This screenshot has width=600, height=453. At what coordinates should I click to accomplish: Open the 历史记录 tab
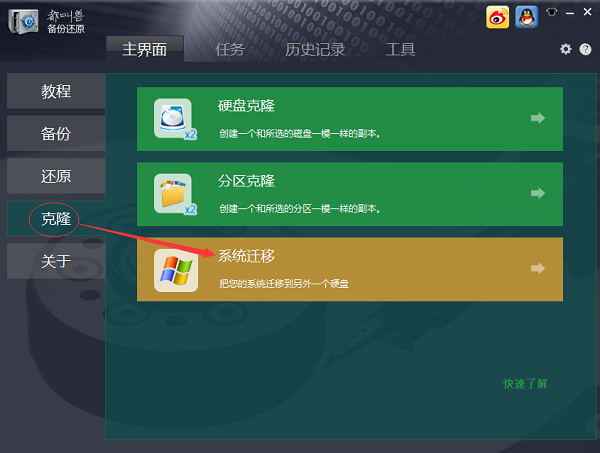click(x=315, y=49)
